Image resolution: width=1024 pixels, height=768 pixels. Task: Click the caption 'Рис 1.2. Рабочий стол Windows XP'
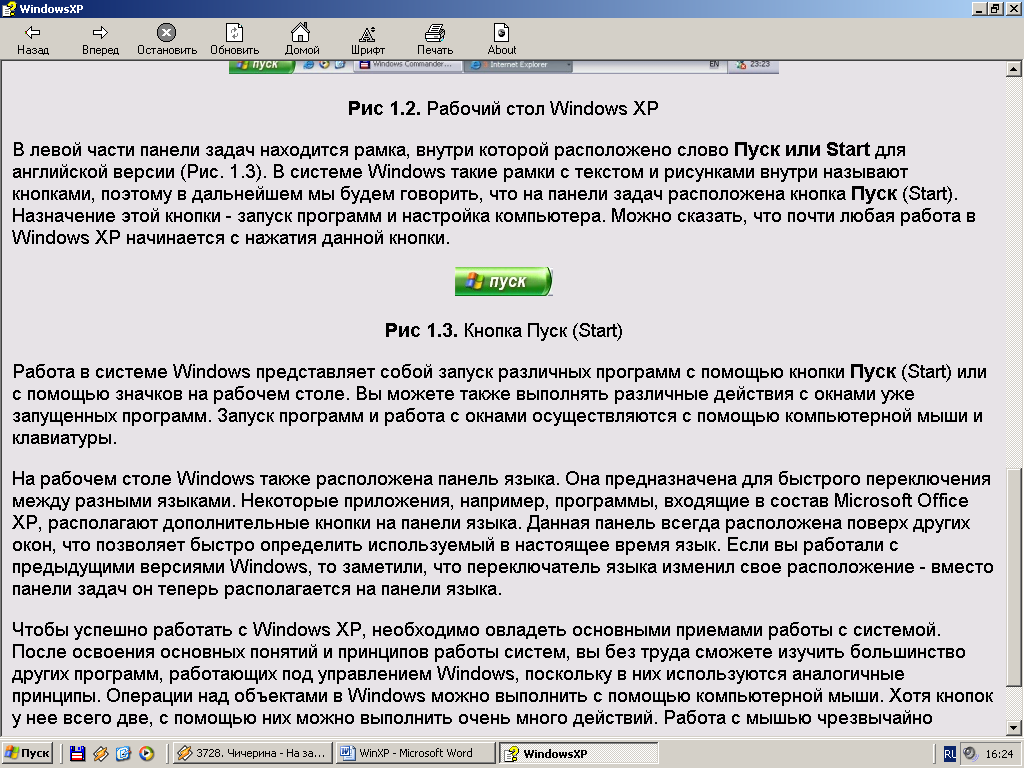coord(503,108)
